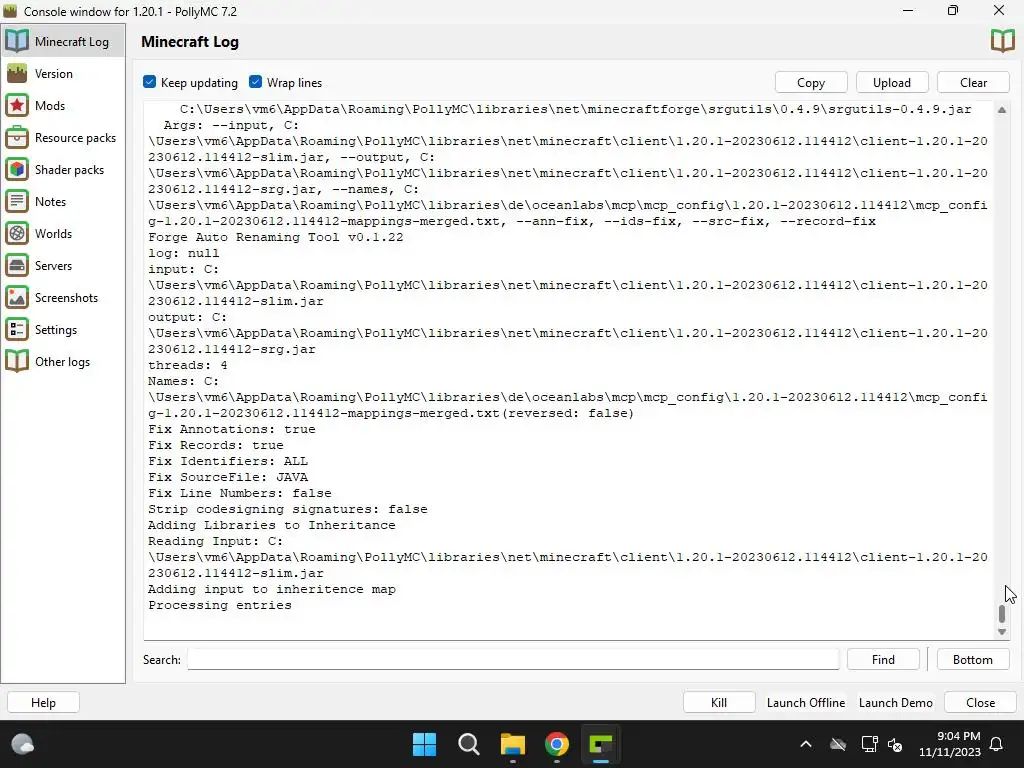Kill the running instance
Image resolution: width=1024 pixels, height=768 pixels.
pyautogui.click(x=719, y=703)
